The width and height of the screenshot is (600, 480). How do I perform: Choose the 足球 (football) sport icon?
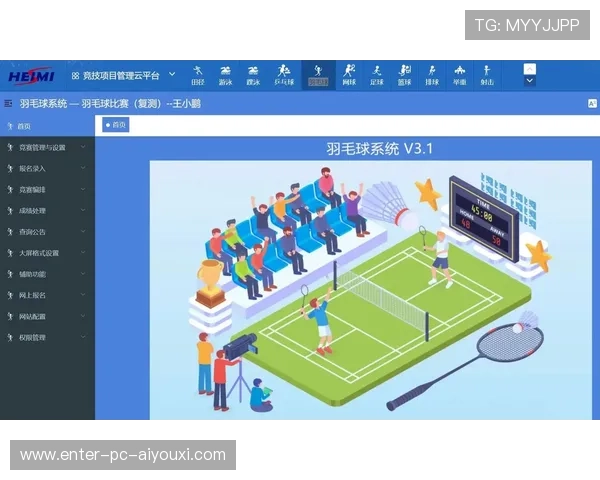377,75
